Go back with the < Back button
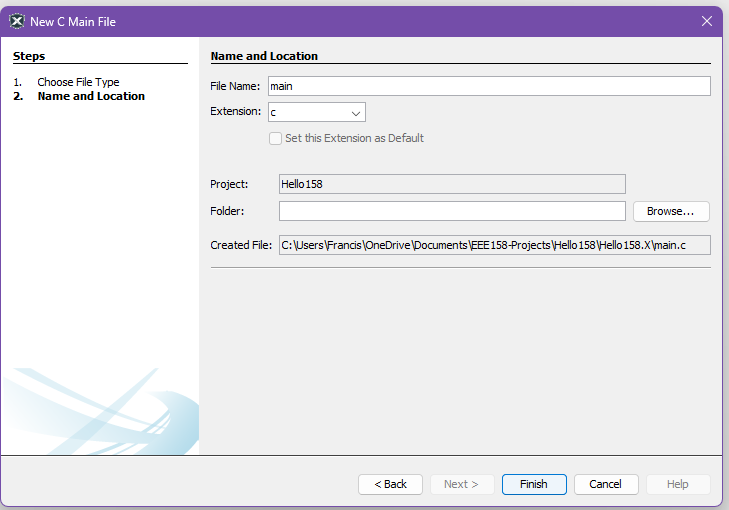The image size is (729, 510). pos(390,484)
